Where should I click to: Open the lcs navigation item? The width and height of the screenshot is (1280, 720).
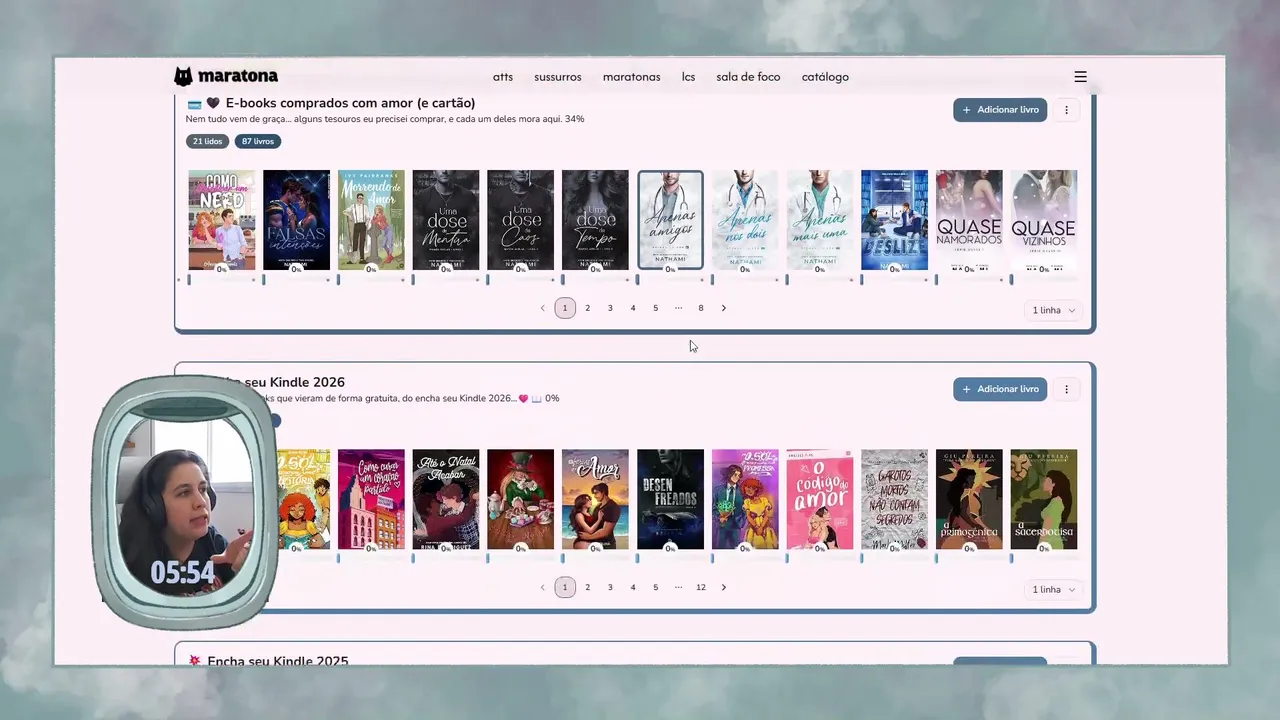pos(689,77)
